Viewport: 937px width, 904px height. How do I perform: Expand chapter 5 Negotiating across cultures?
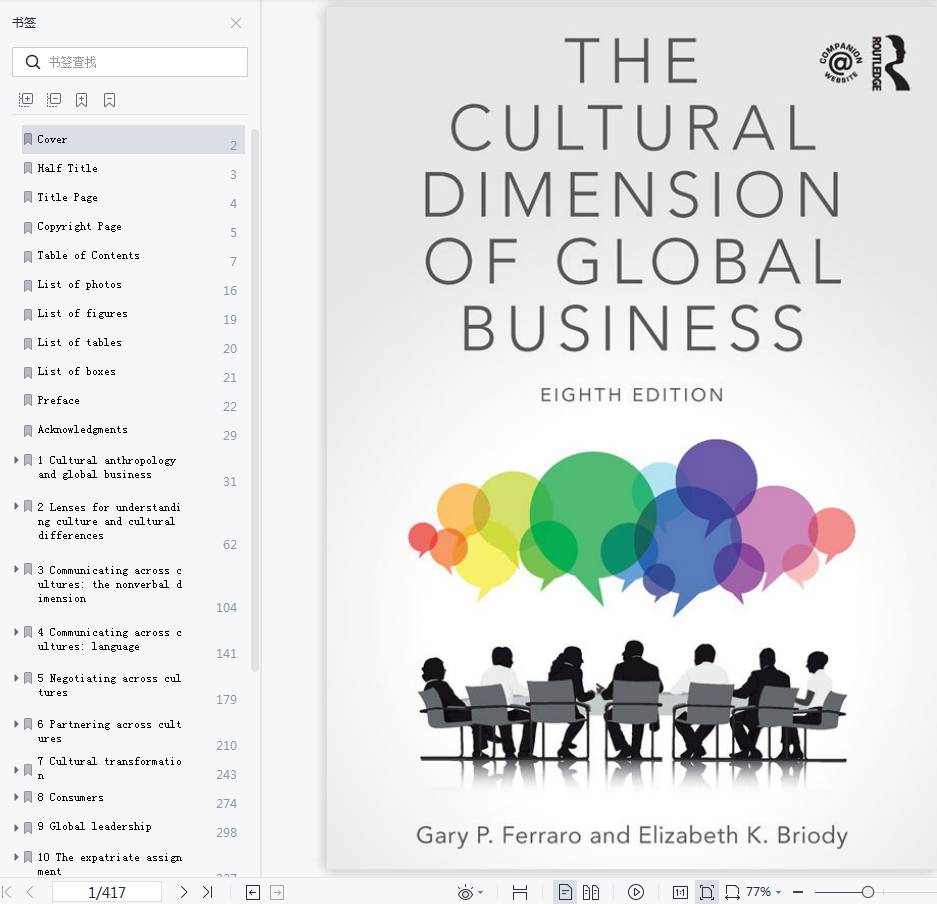coord(16,678)
